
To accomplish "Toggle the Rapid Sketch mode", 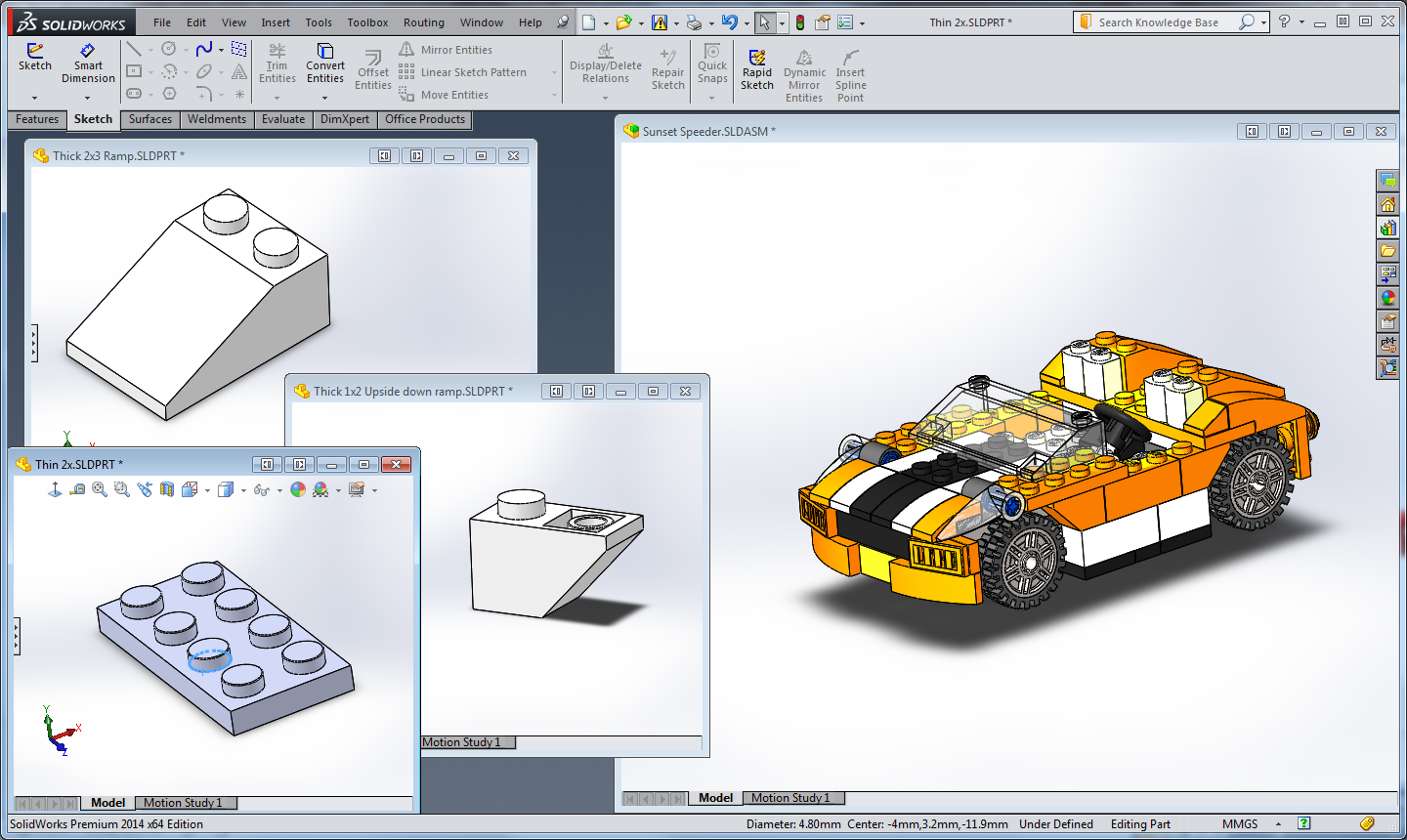I will click(756, 70).
